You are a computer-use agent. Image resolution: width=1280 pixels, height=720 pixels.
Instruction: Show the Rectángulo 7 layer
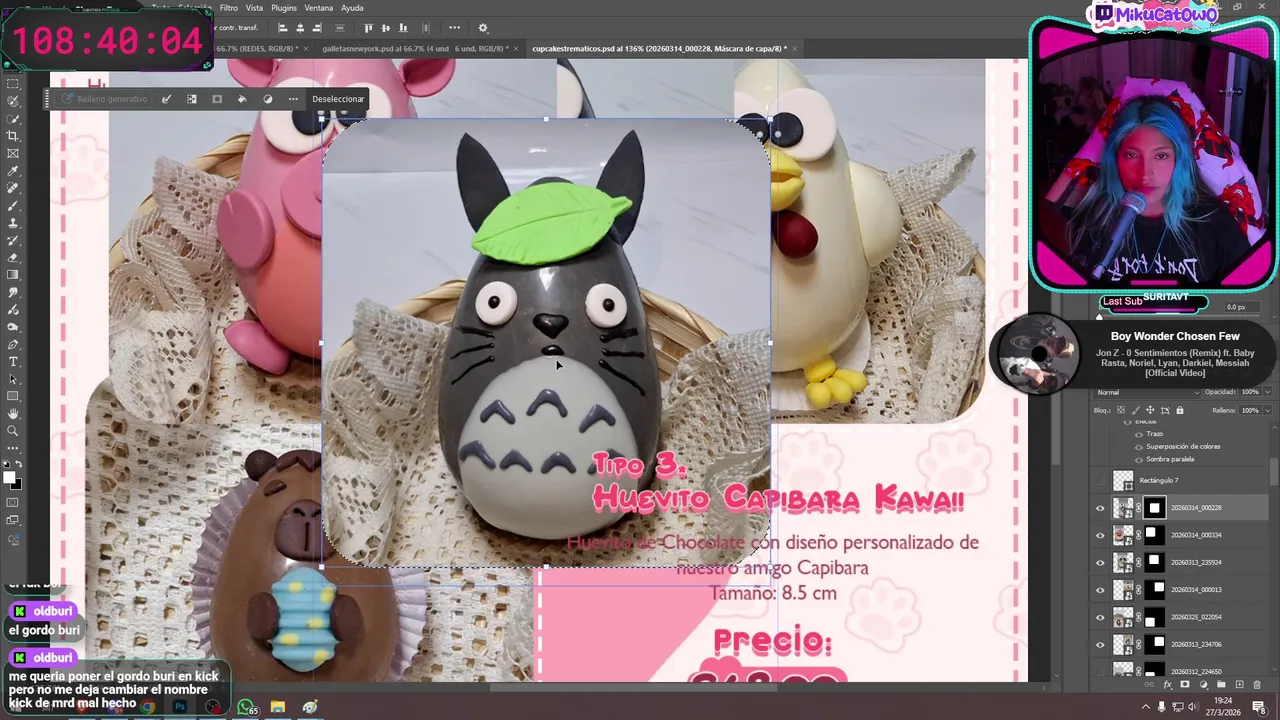pyautogui.click(x=1101, y=481)
